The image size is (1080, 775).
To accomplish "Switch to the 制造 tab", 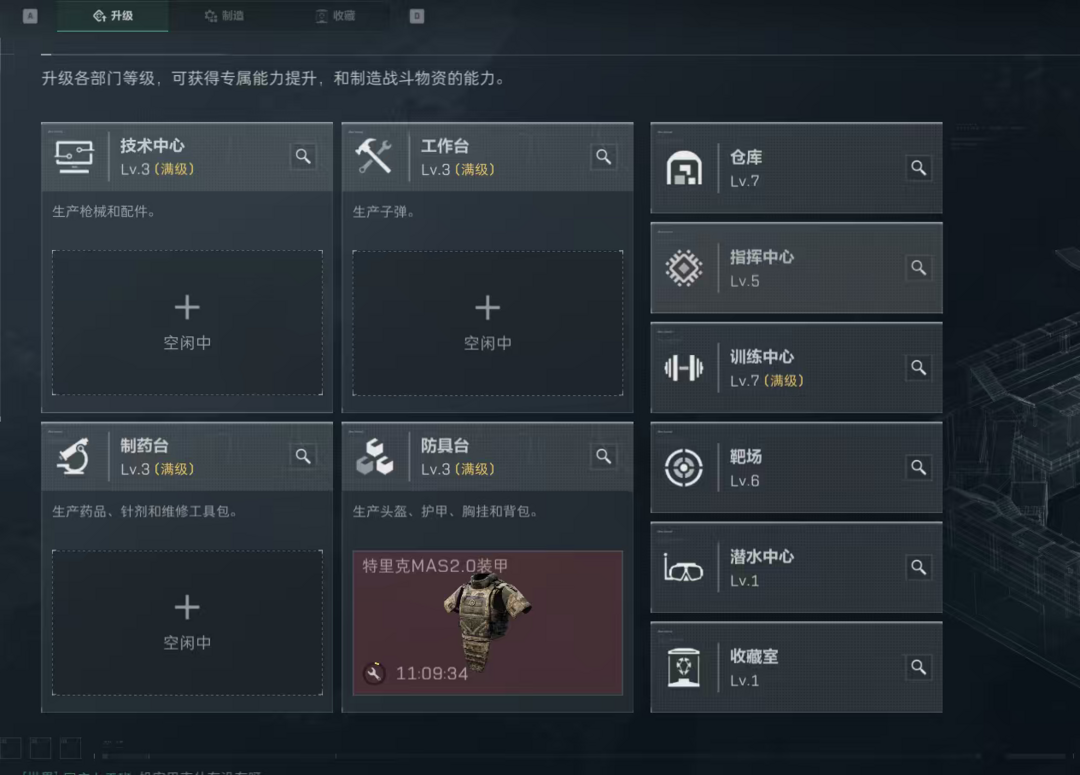I will (225, 16).
